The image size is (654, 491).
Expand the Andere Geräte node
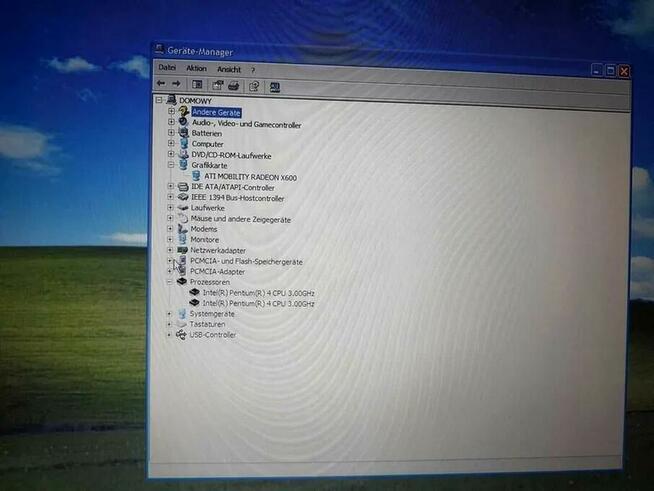171,111
